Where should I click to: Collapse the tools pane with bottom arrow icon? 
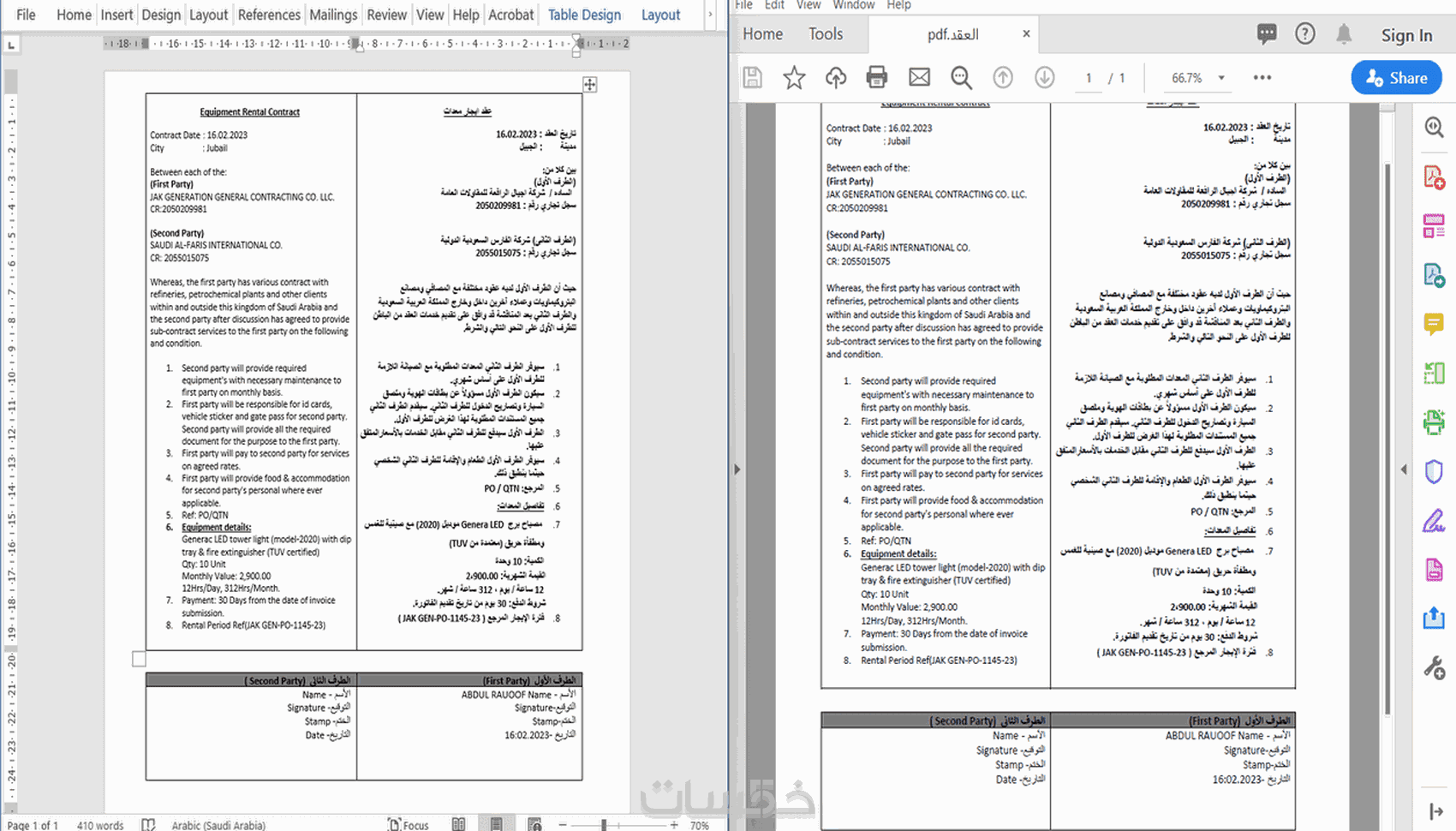click(1435, 810)
